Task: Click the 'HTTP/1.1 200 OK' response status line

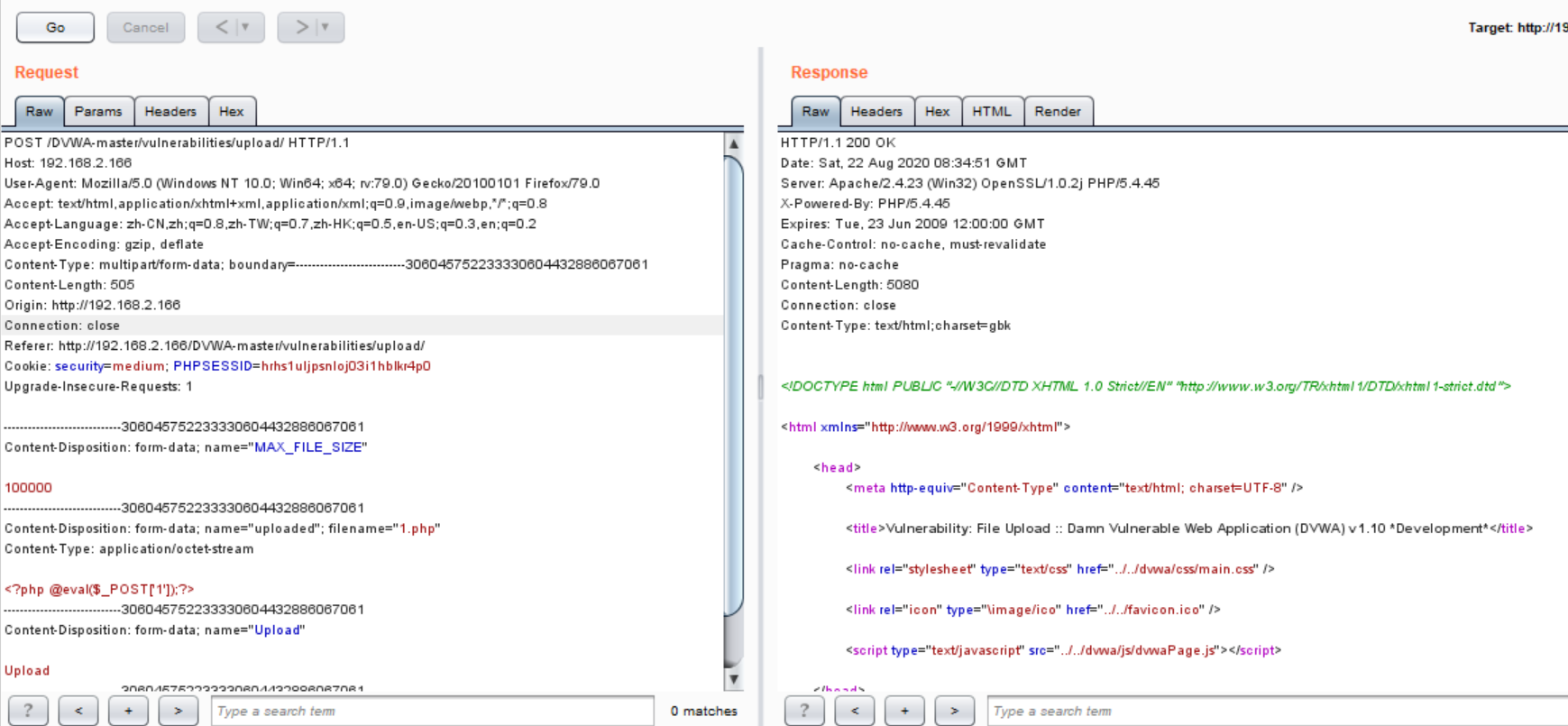Action: [x=839, y=142]
